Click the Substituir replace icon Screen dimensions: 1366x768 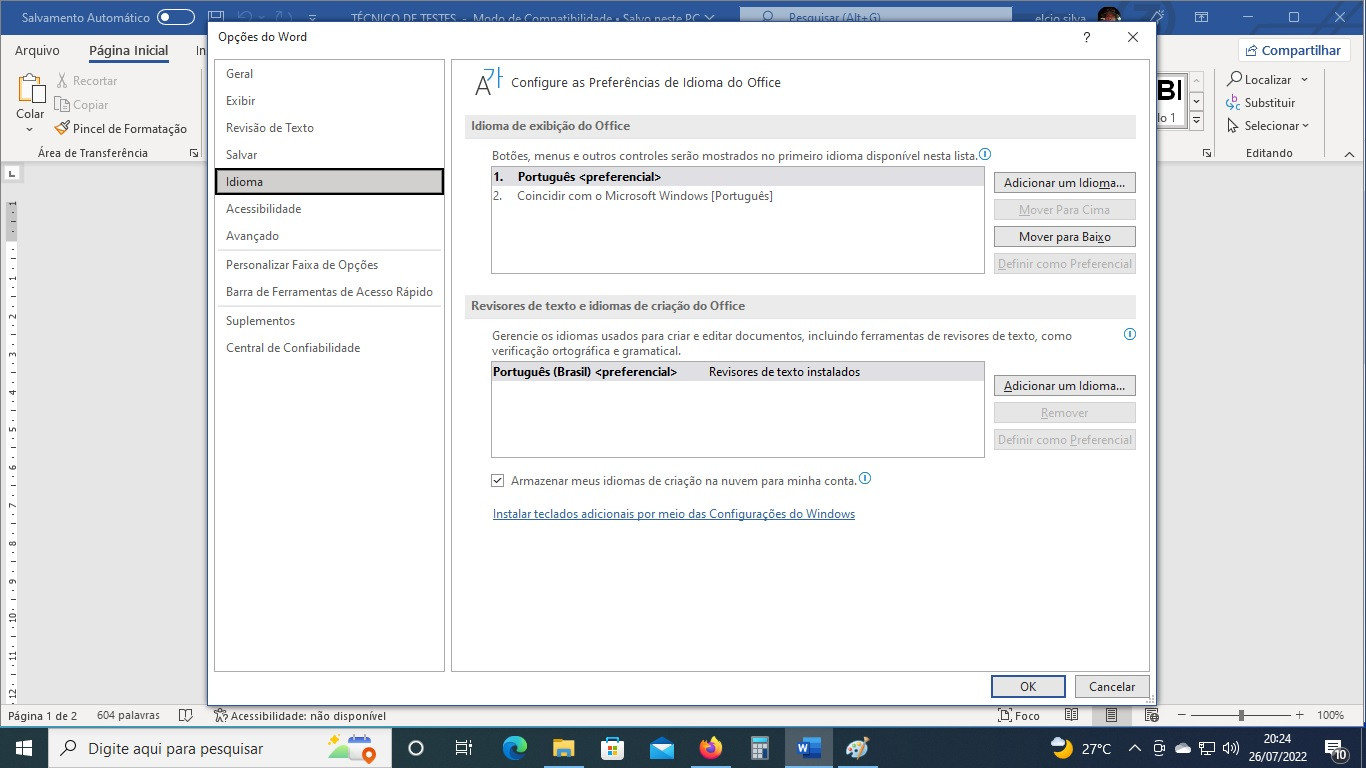tap(1233, 103)
